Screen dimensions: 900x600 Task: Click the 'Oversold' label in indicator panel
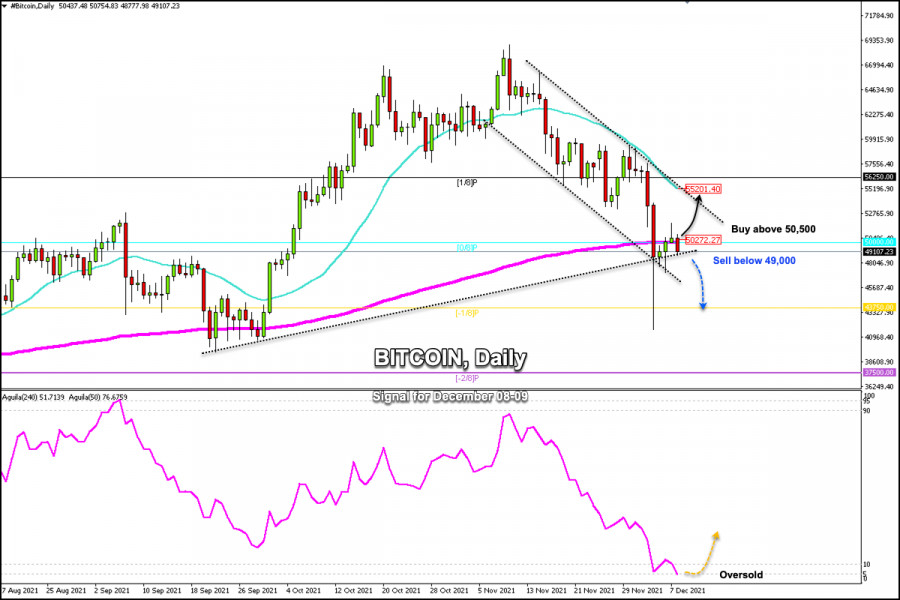click(741, 575)
